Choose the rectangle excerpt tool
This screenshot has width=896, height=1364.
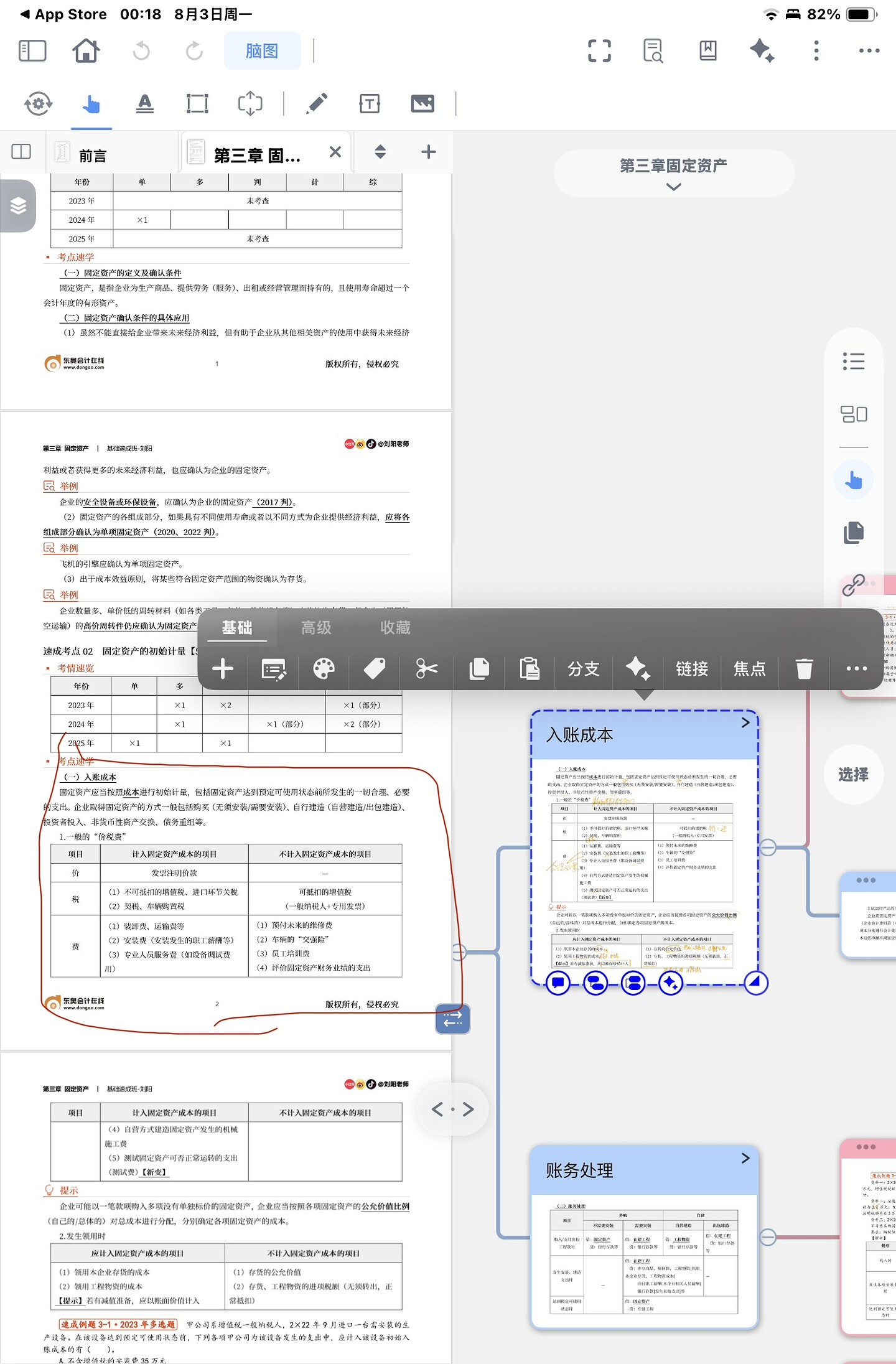197,103
